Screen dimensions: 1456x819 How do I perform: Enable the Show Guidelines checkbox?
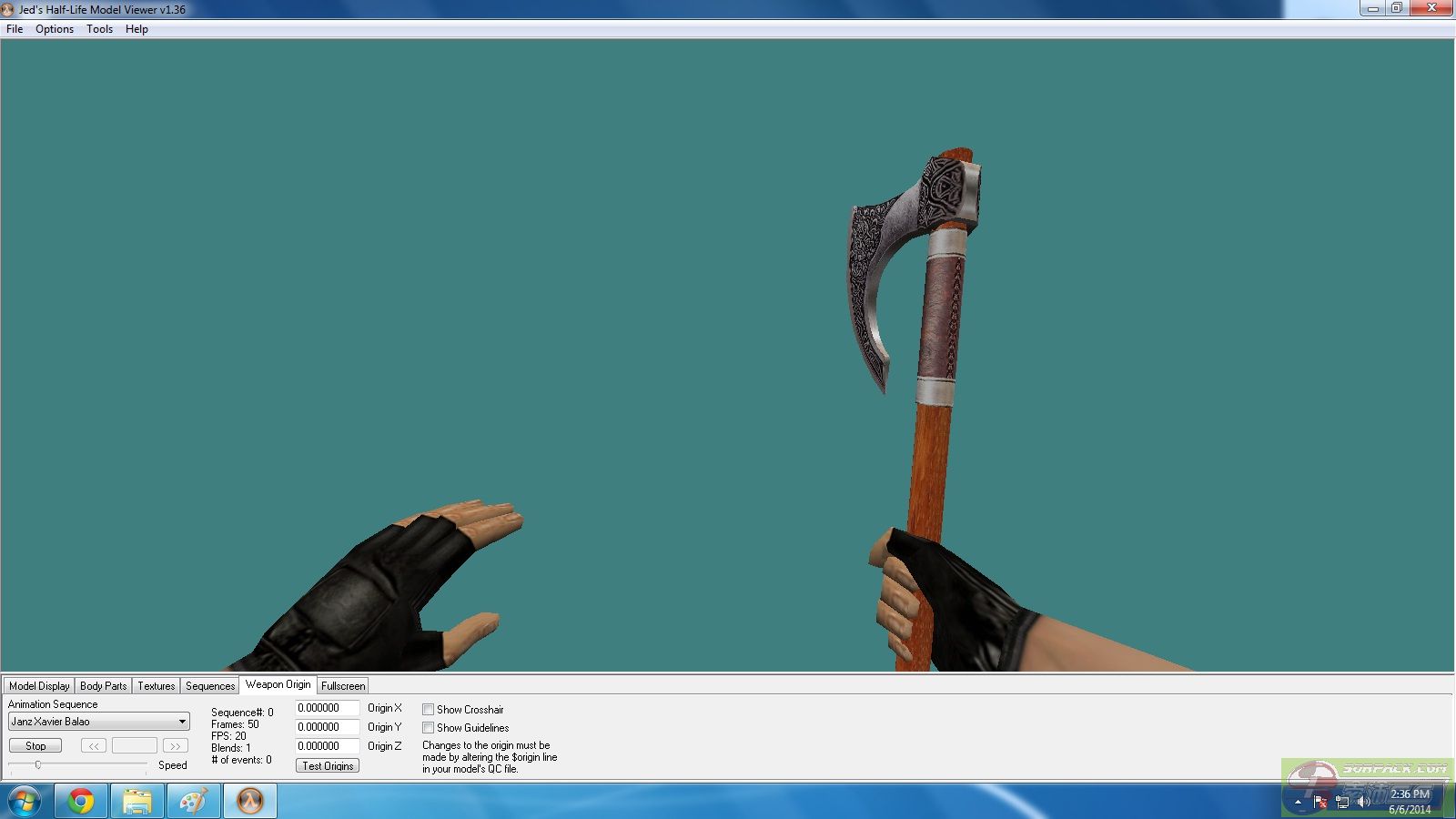[428, 728]
